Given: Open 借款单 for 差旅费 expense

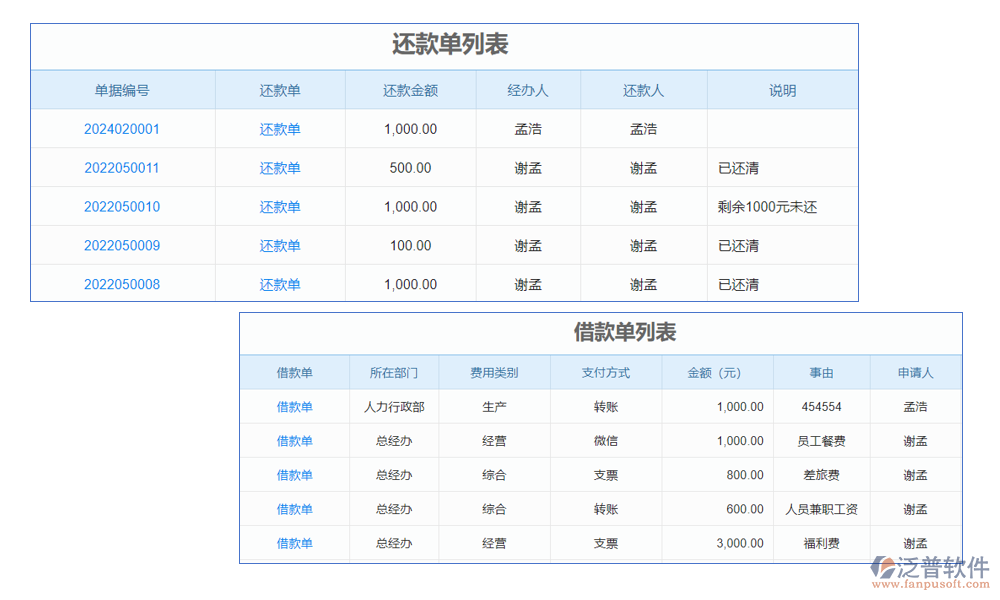Looking at the screenshot, I should pyautogui.click(x=295, y=475).
